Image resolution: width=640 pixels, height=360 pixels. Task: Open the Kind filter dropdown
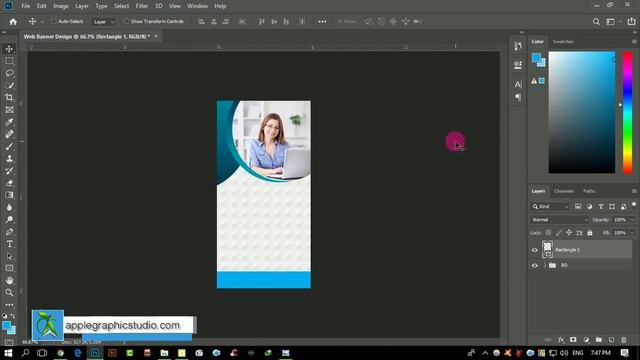pos(550,207)
